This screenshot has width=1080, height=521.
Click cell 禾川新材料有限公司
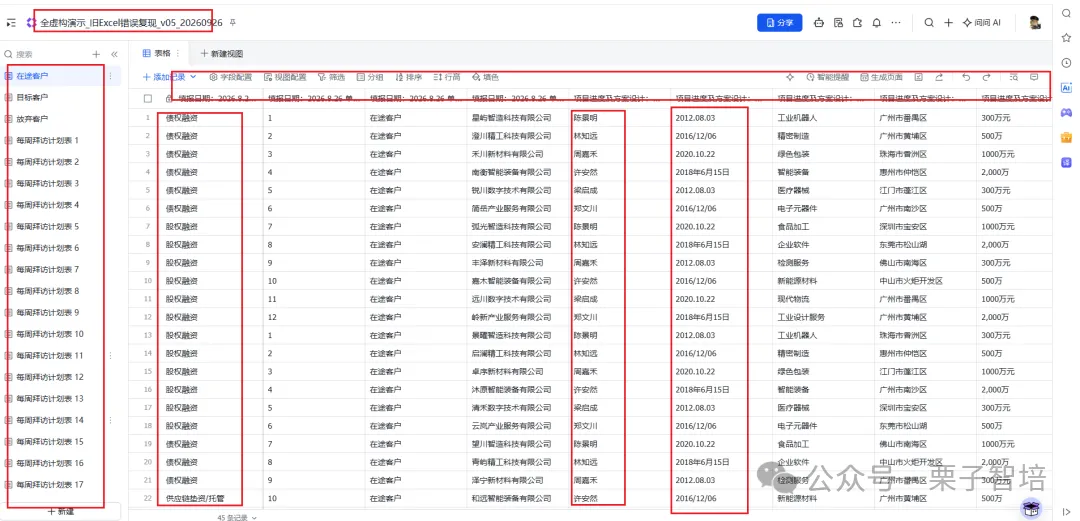(518, 154)
